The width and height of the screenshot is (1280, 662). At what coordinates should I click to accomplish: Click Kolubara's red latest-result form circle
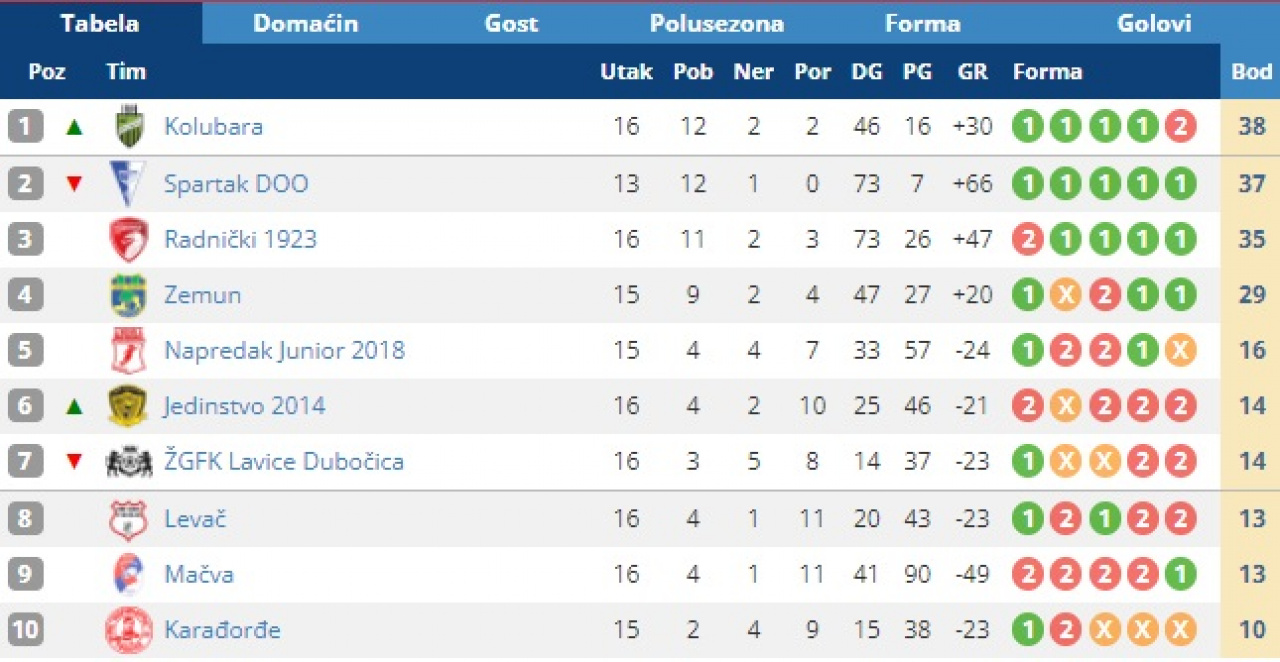pos(1180,127)
